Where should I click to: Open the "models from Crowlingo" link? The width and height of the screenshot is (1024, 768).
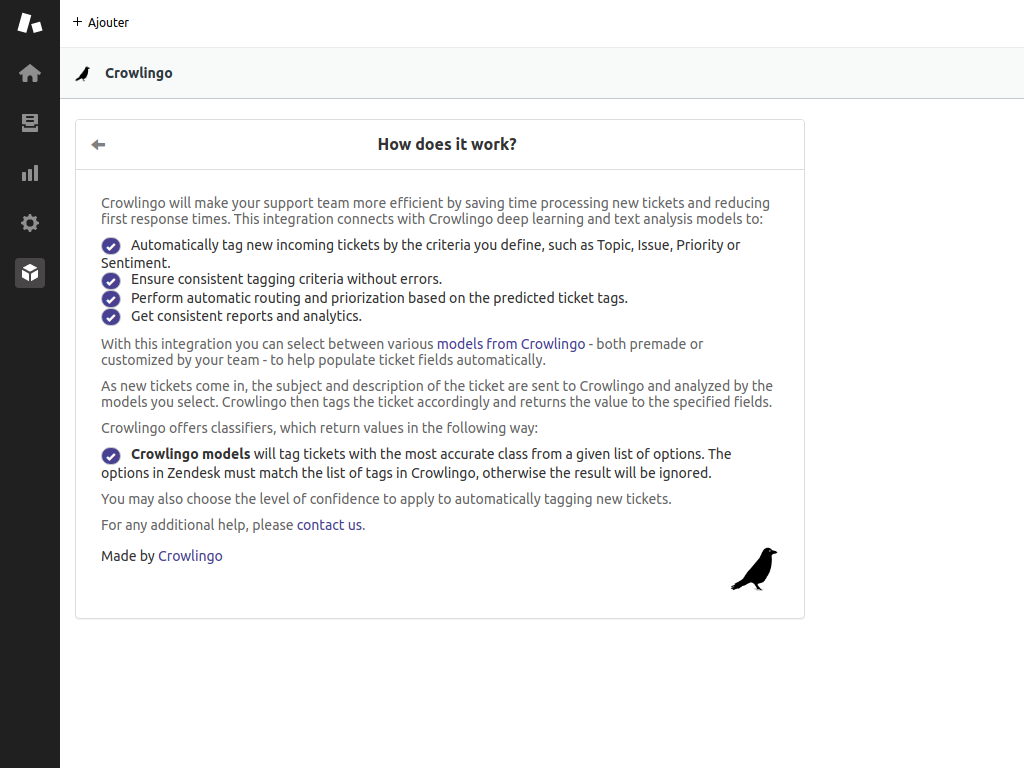pos(511,344)
